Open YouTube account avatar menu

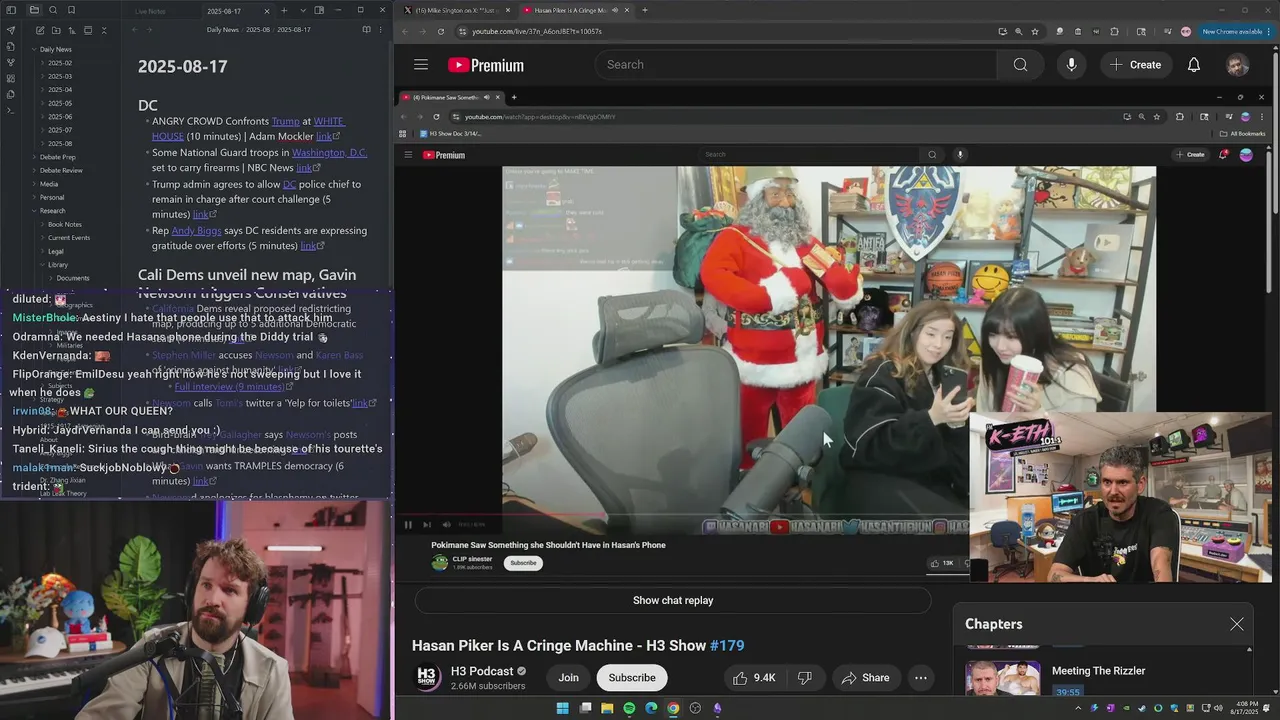coord(1238,65)
